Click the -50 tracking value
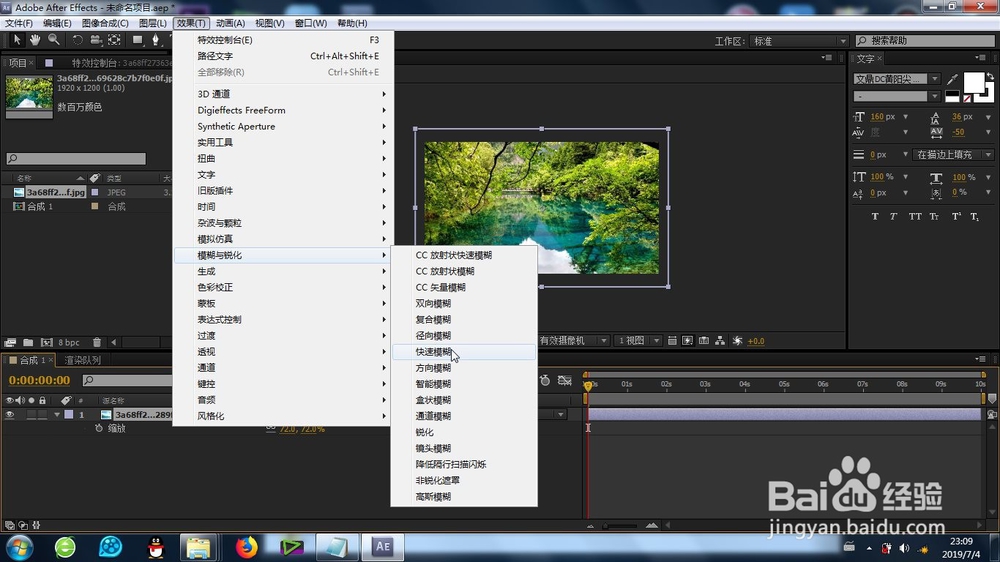1000x562 pixels. (x=958, y=132)
